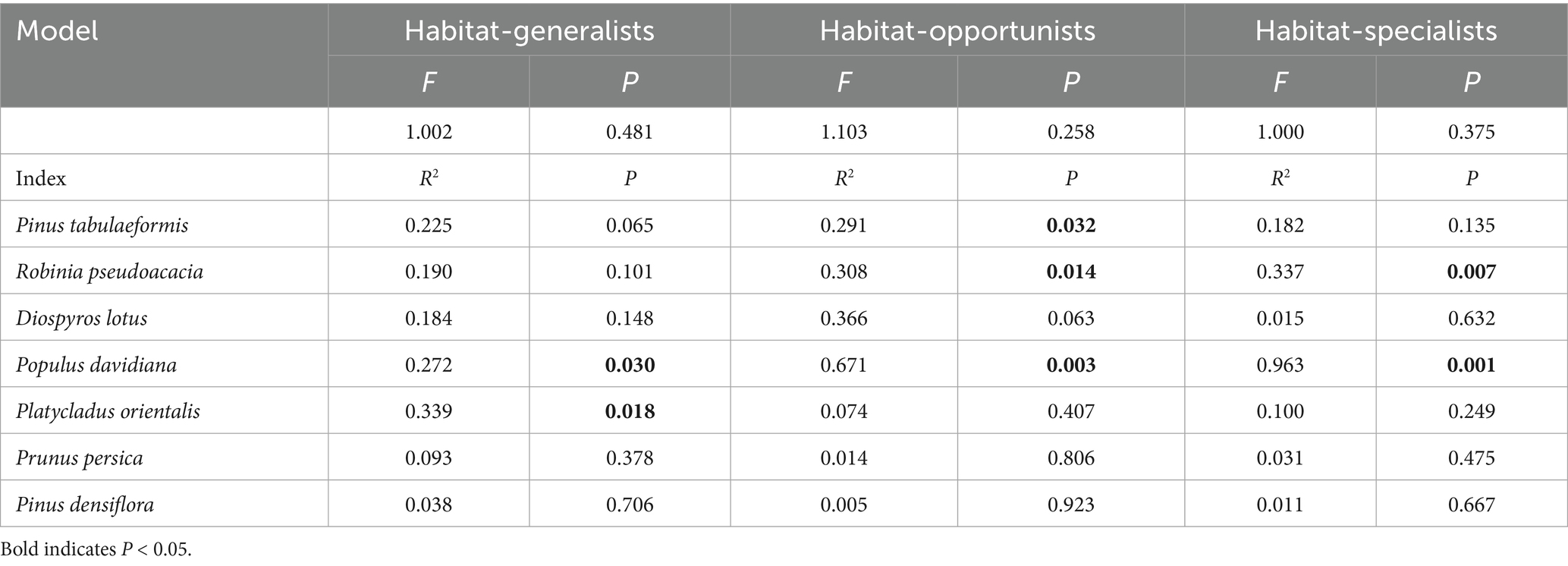Click the Habitat-specialists column header

coord(1376,31)
